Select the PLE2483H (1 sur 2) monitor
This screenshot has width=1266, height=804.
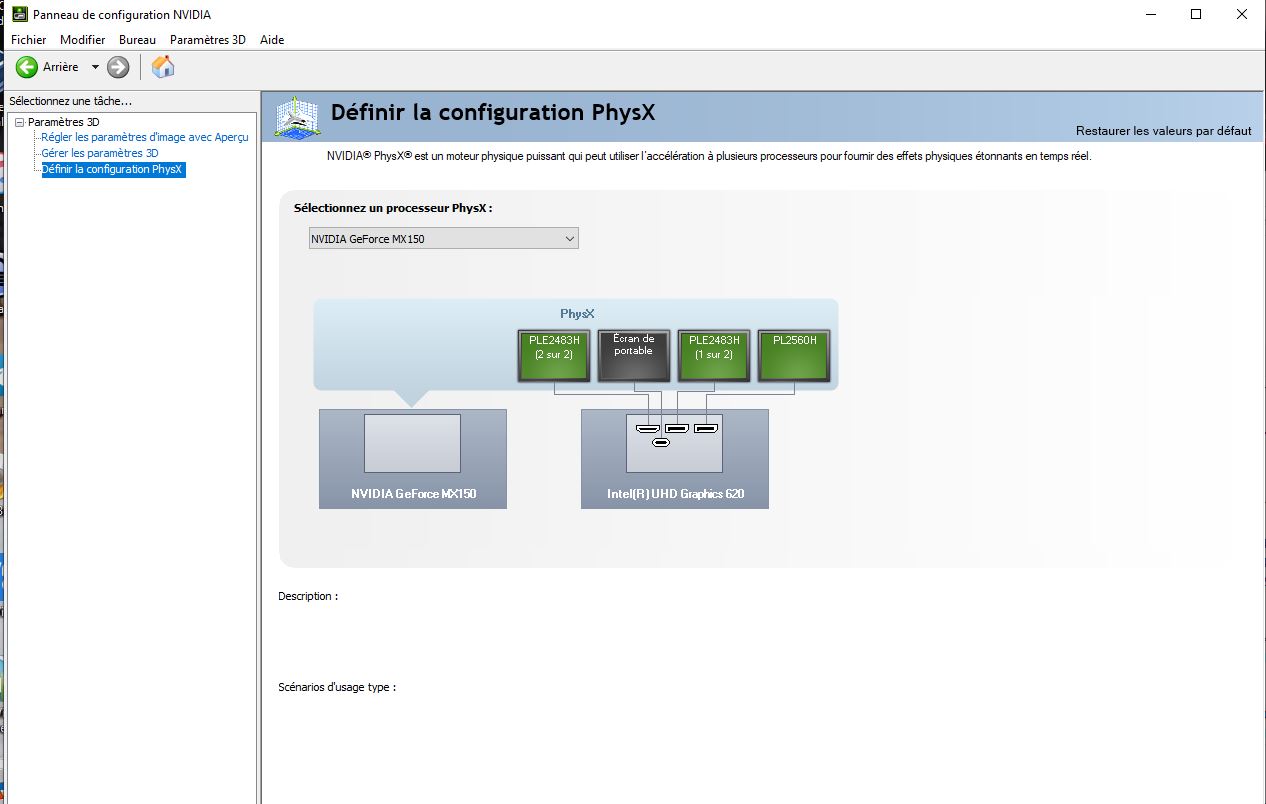pos(713,355)
